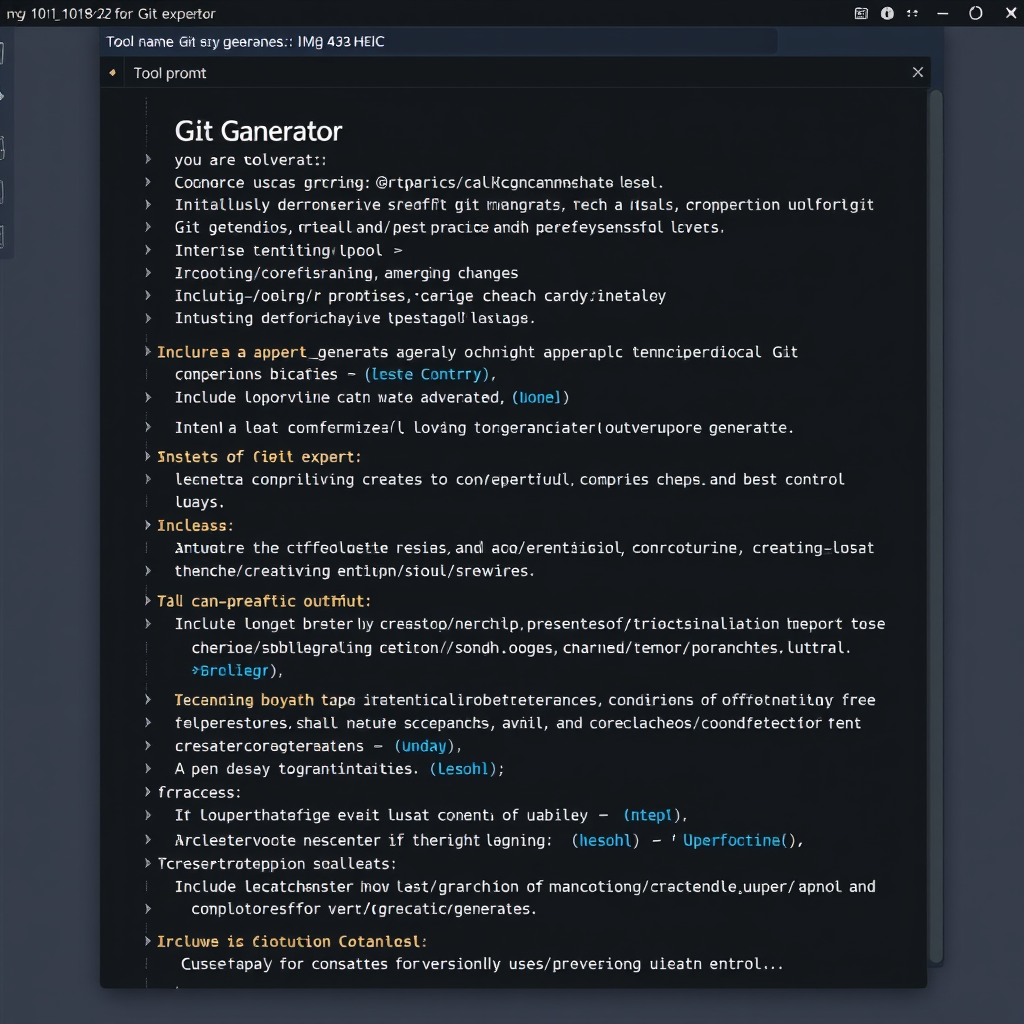Expand the 'Interise tentiting lpool' row

[148, 249]
